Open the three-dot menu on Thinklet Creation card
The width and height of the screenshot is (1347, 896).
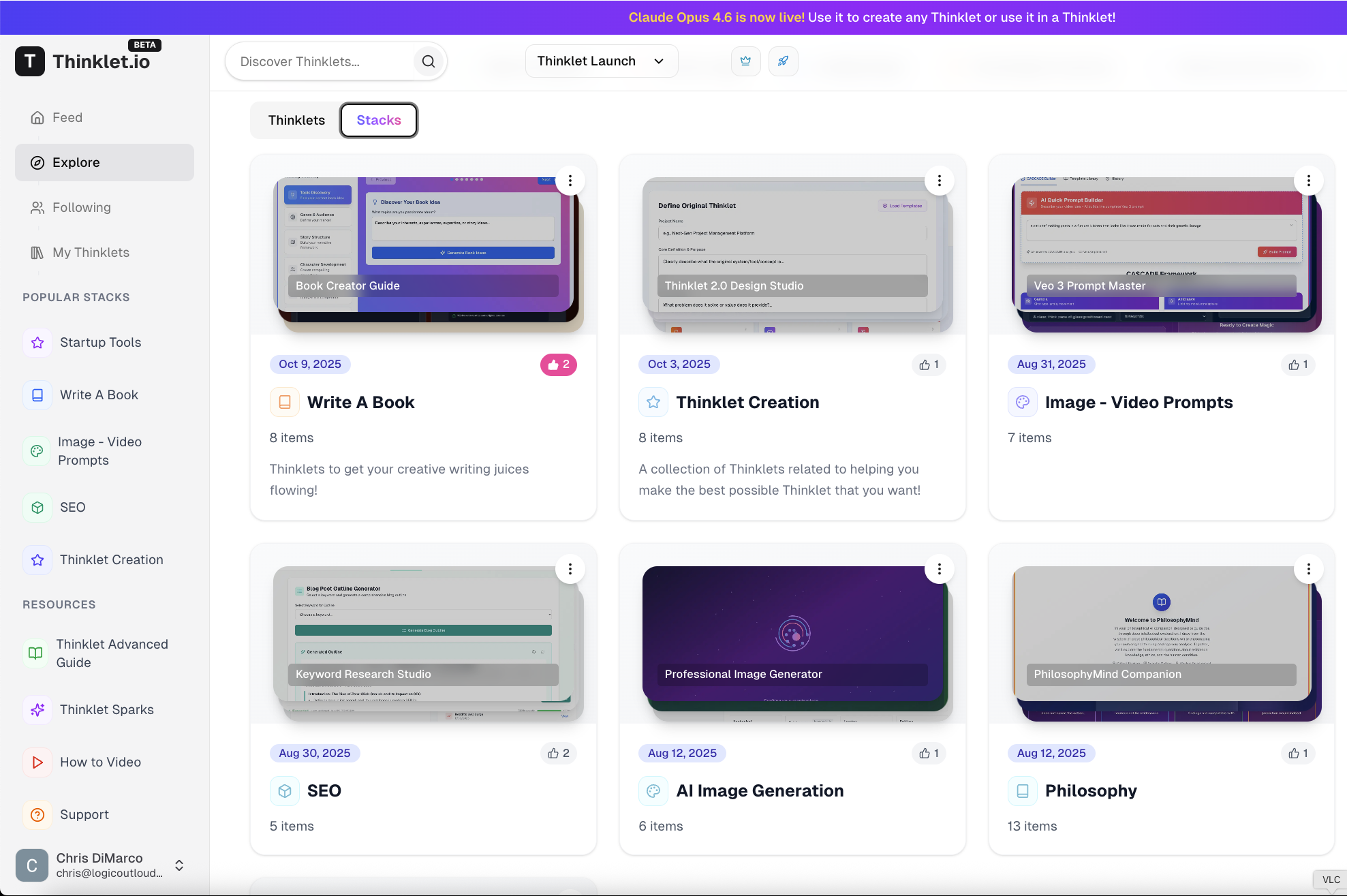tap(939, 180)
